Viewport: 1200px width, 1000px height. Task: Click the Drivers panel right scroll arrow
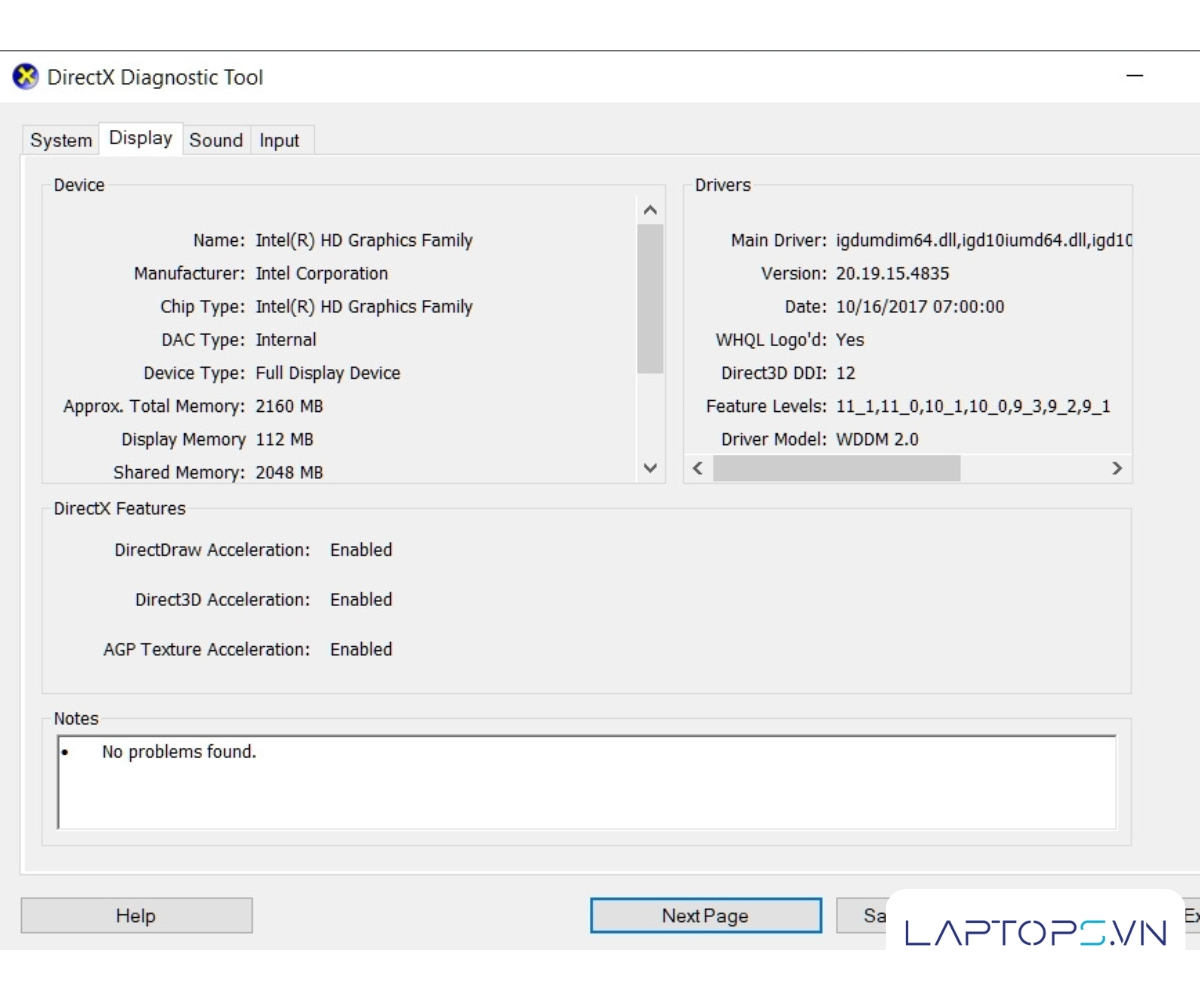point(1117,468)
